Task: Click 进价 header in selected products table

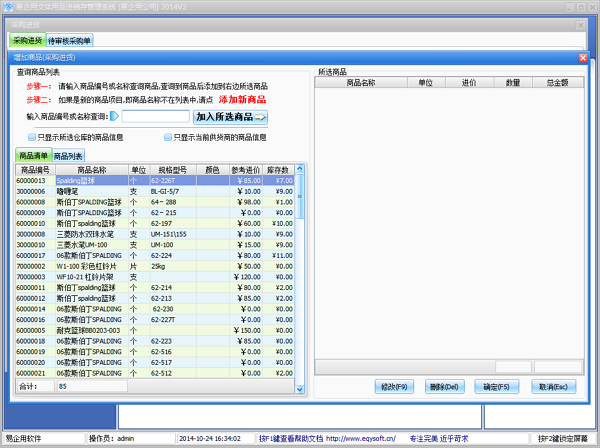Action: point(469,83)
